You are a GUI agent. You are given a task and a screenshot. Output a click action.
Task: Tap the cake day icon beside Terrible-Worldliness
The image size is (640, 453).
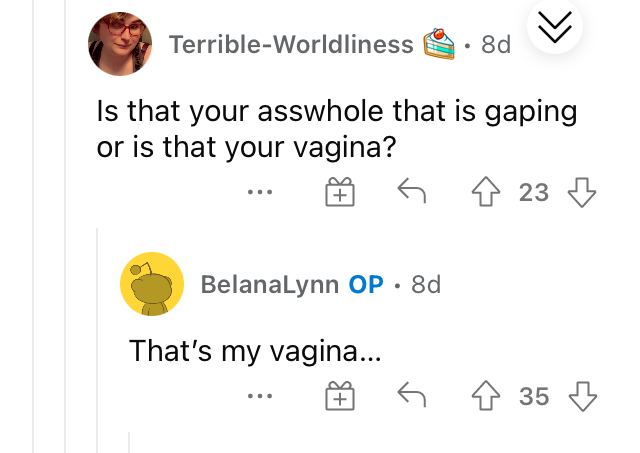(439, 44)
